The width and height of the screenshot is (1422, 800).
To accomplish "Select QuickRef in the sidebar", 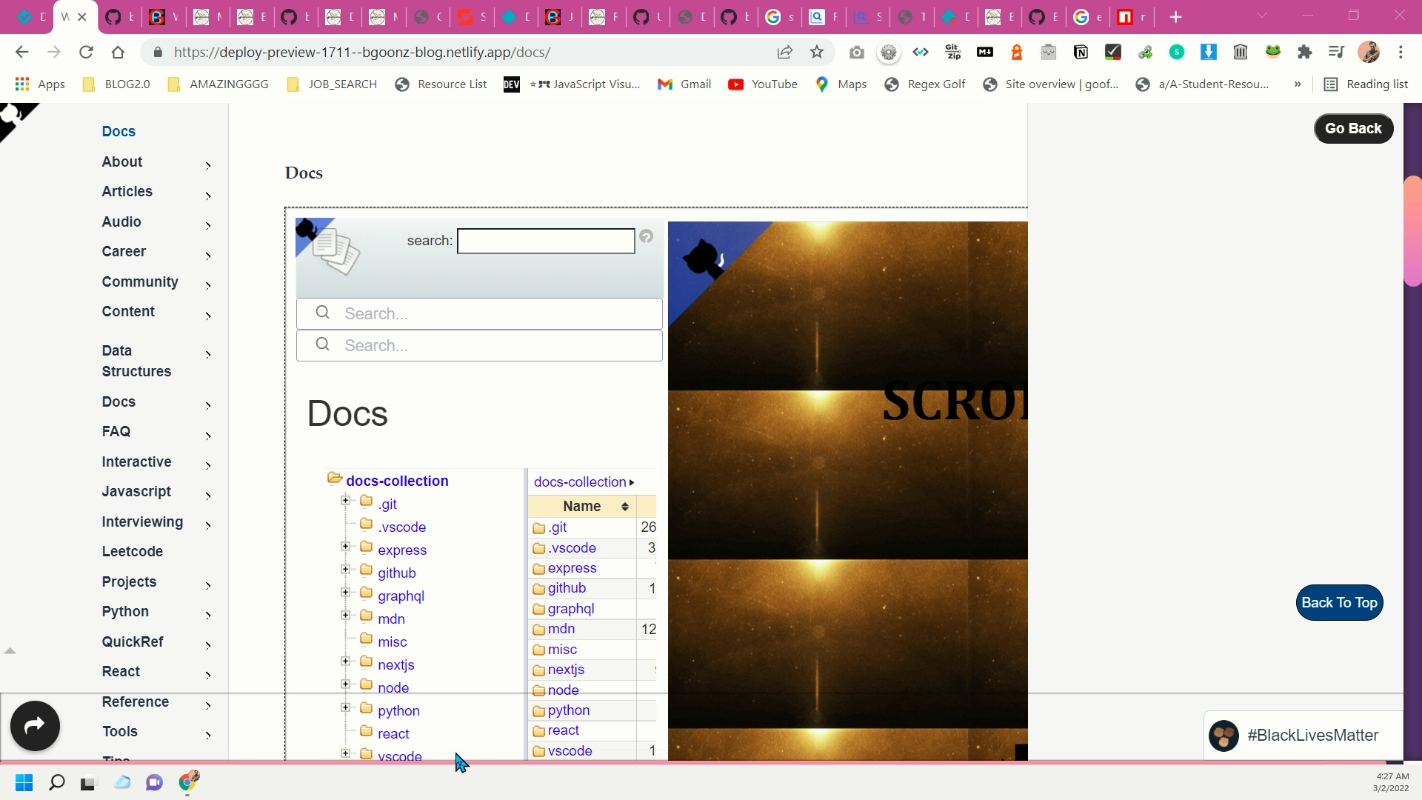I will (x=132, y=642).
